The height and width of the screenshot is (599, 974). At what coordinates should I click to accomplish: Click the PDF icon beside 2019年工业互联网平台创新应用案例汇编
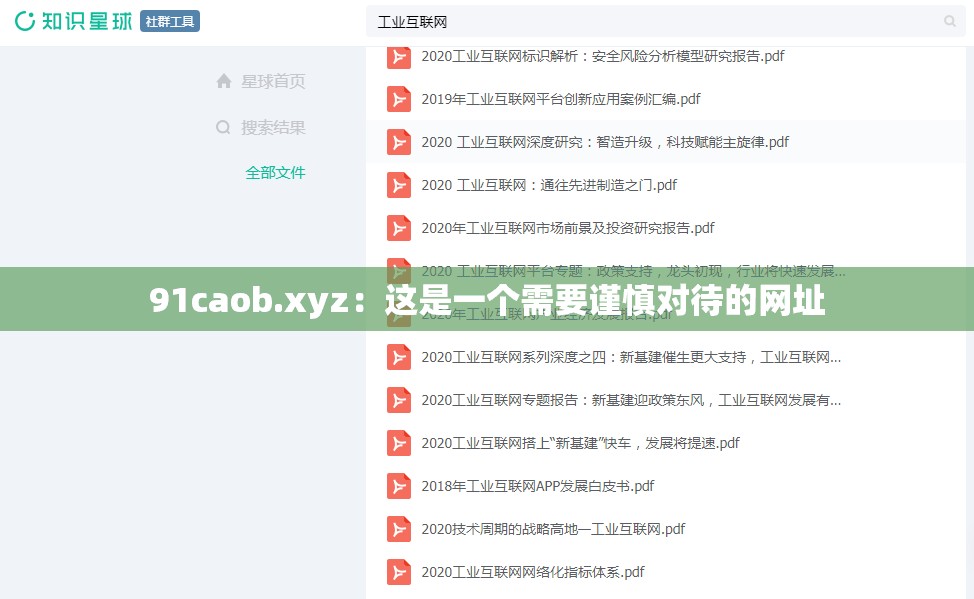(398, 99)
